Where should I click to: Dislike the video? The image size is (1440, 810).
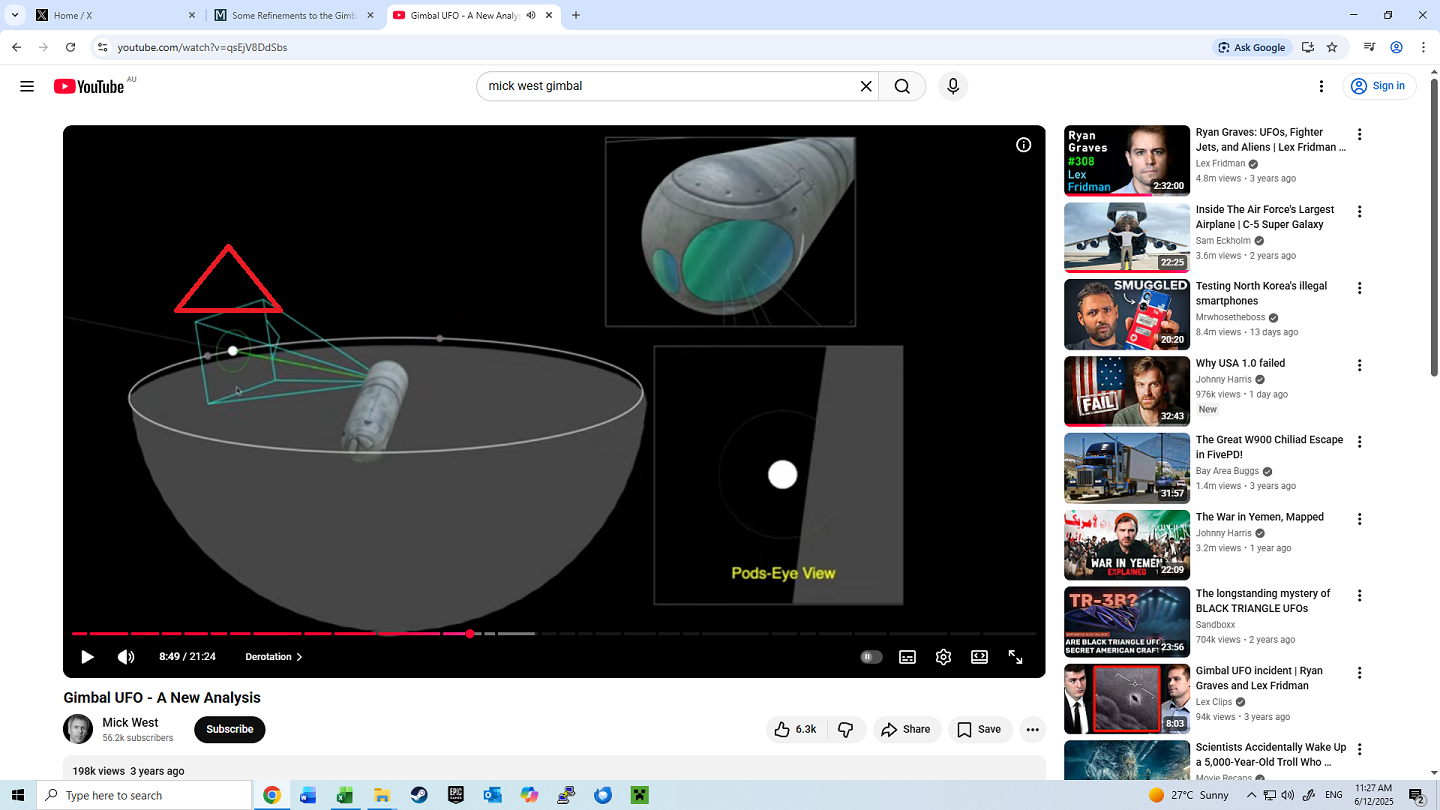(847, 729)
